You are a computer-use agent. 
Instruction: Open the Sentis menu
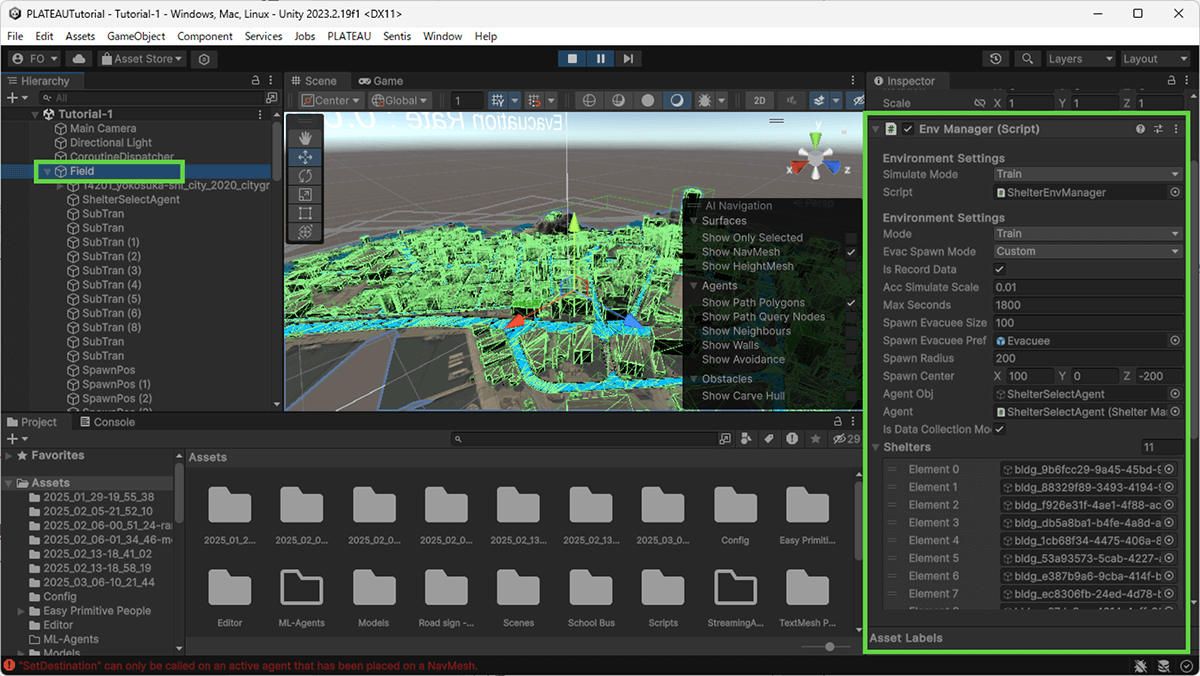[398, 36]
